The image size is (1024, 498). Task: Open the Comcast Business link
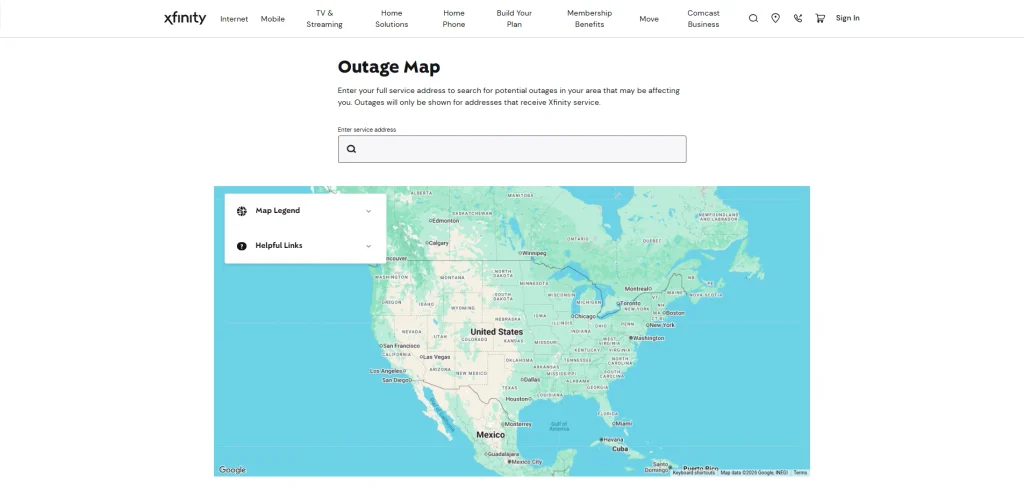pos(703,19)
